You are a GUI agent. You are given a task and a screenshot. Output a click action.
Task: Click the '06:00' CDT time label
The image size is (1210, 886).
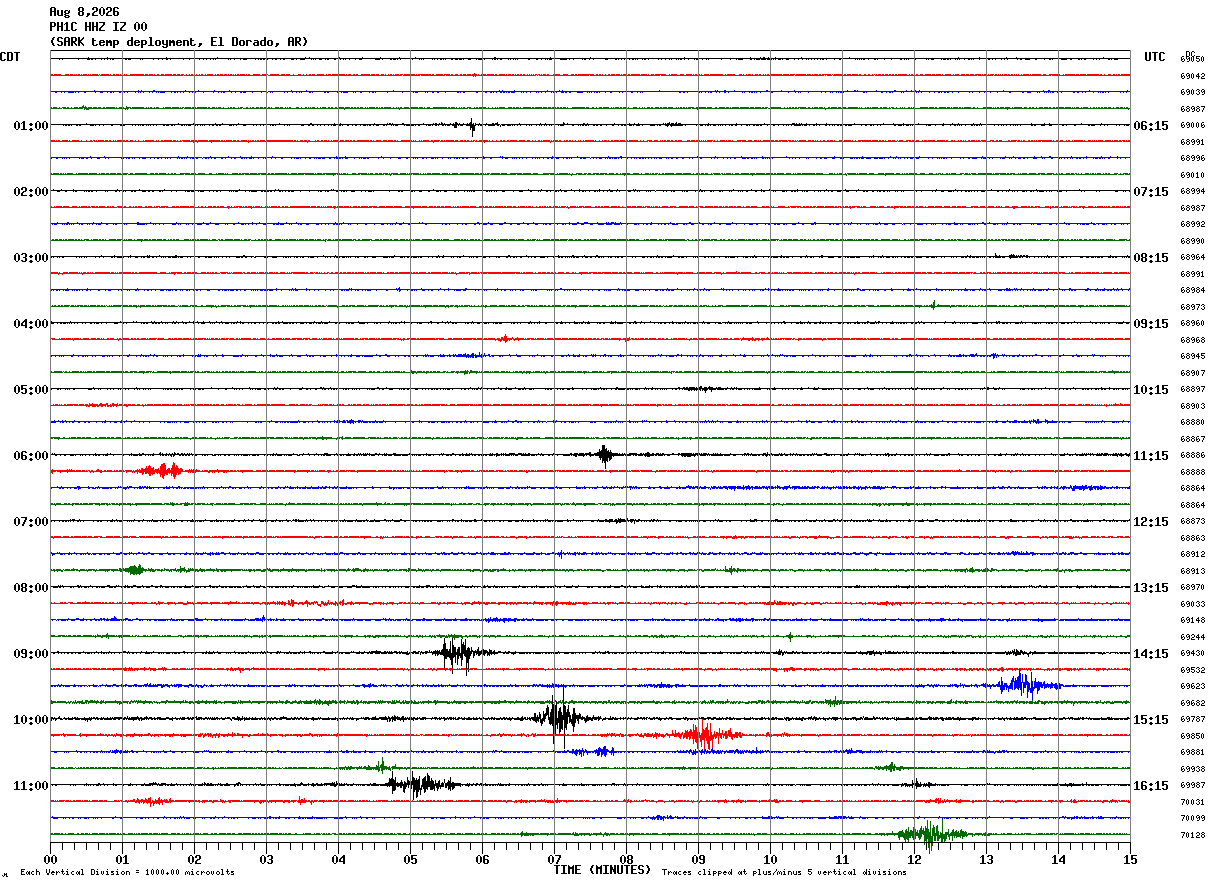click(31, 456)
